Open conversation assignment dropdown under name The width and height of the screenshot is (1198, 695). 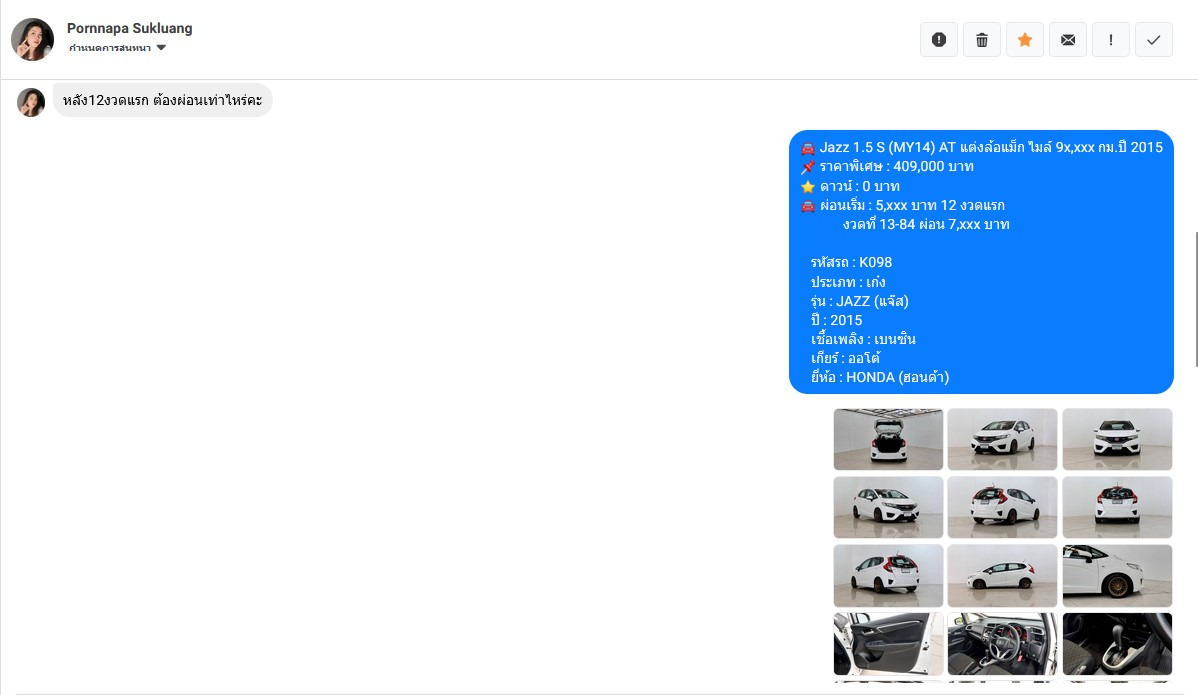(x=117, y=48)
